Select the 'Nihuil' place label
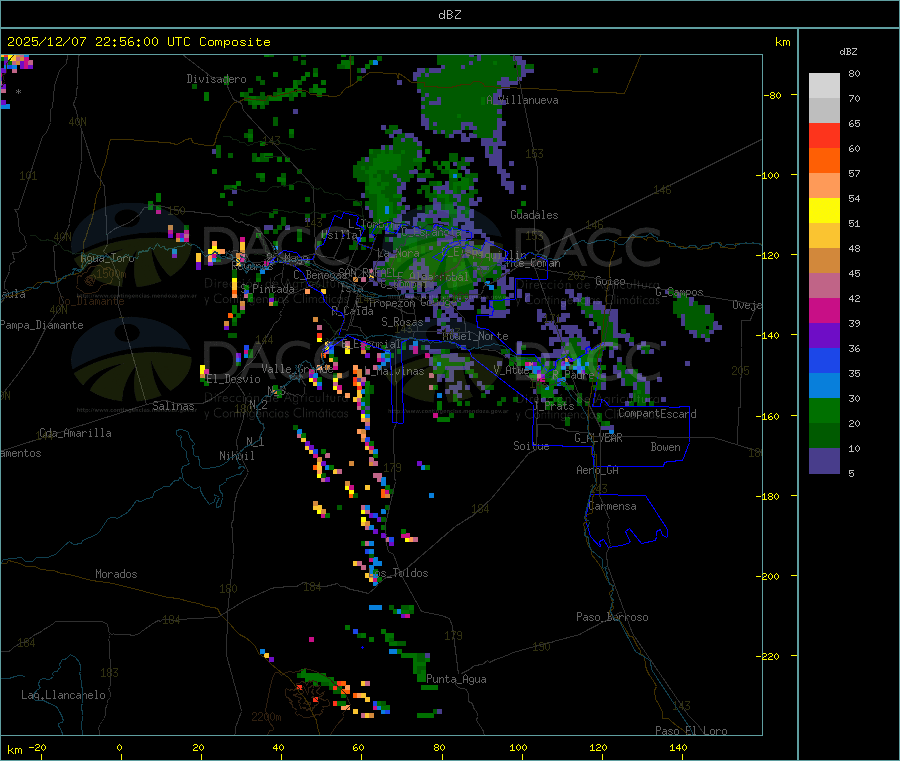The height and width of the screenshot is (761, 900). (x=237, y=456)
